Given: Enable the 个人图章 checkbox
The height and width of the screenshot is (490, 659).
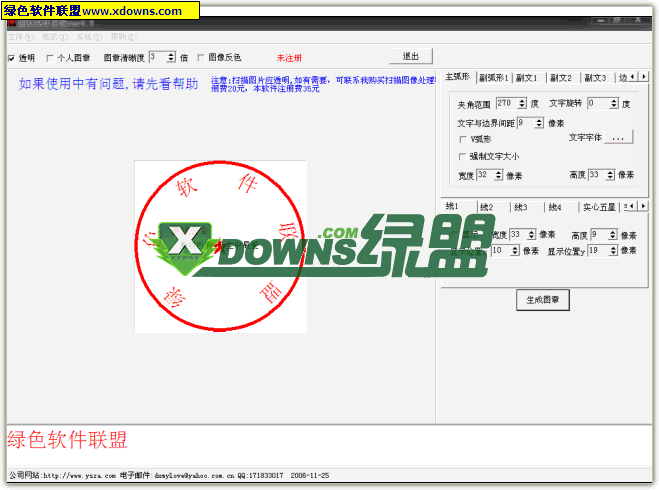Looking at the screenshot, I should click(x=50, y=58).
